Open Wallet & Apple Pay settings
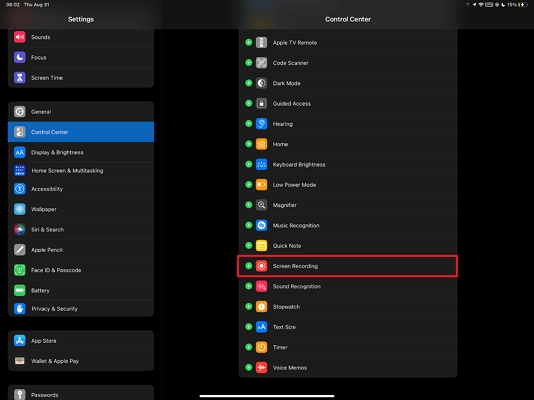 tap(81, 361)
